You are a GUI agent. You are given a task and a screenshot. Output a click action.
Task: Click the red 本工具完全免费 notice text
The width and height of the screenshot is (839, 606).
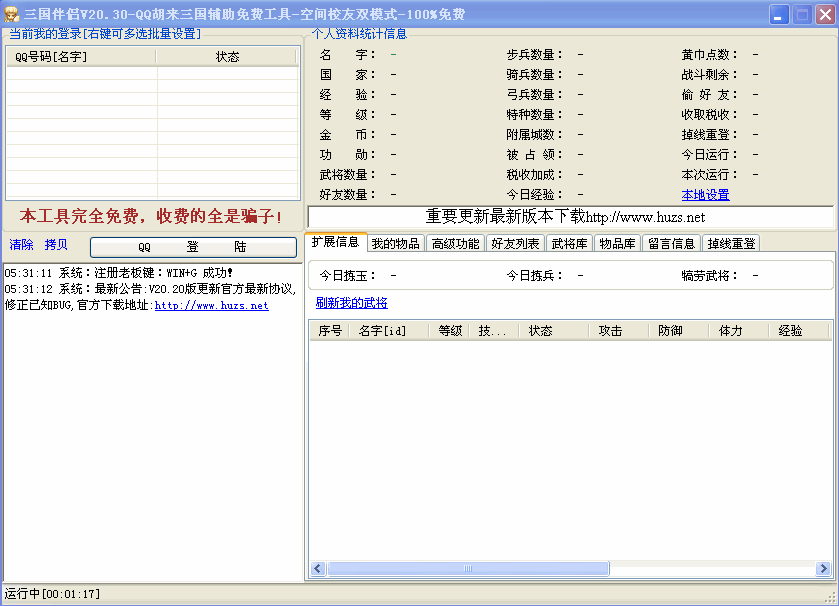click(151, 216)
